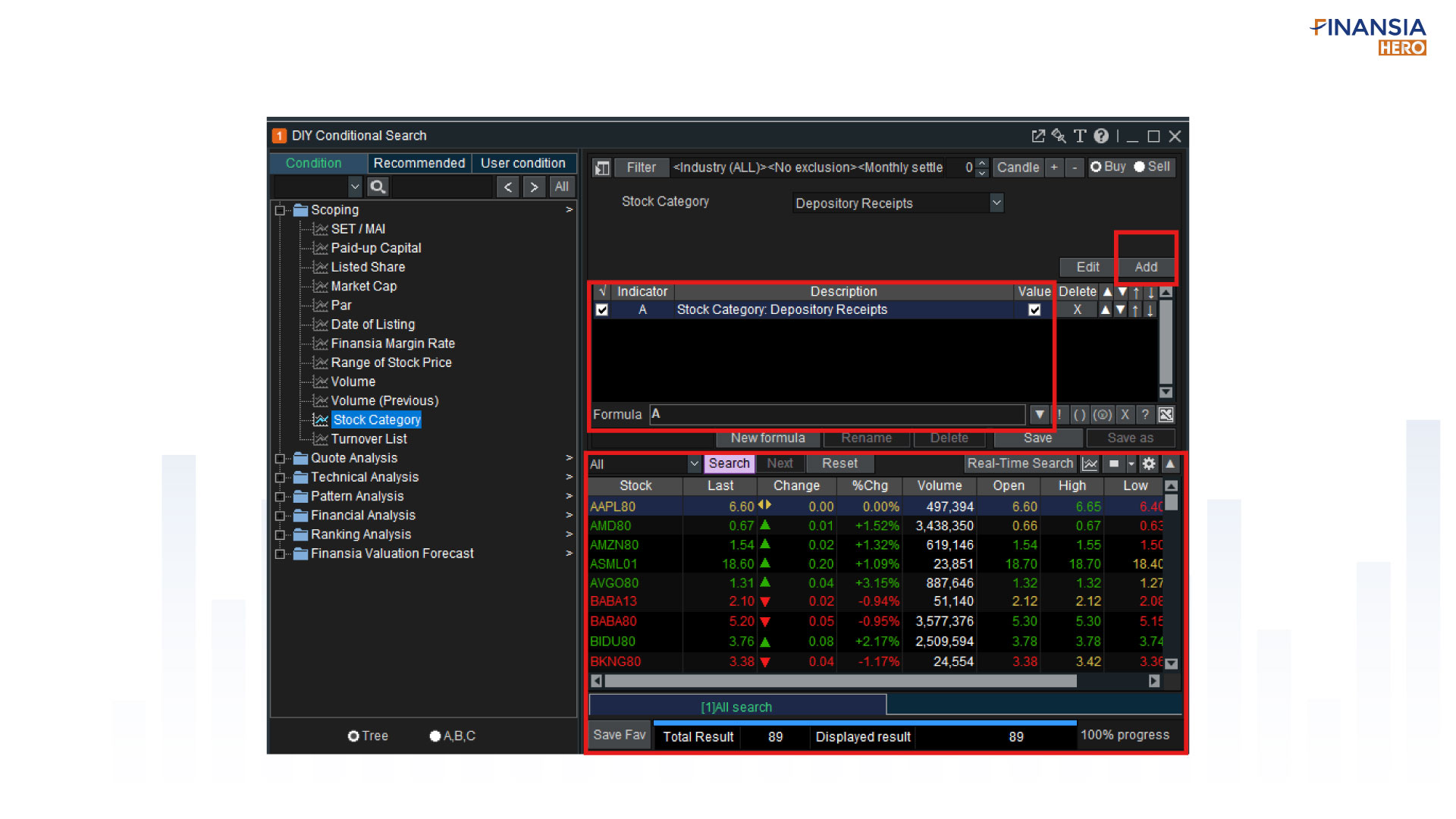The width and height of the screenshot is (1456, 819).
Task: Click the nested parentheses button in formula bar
Action: [1103, 415]
